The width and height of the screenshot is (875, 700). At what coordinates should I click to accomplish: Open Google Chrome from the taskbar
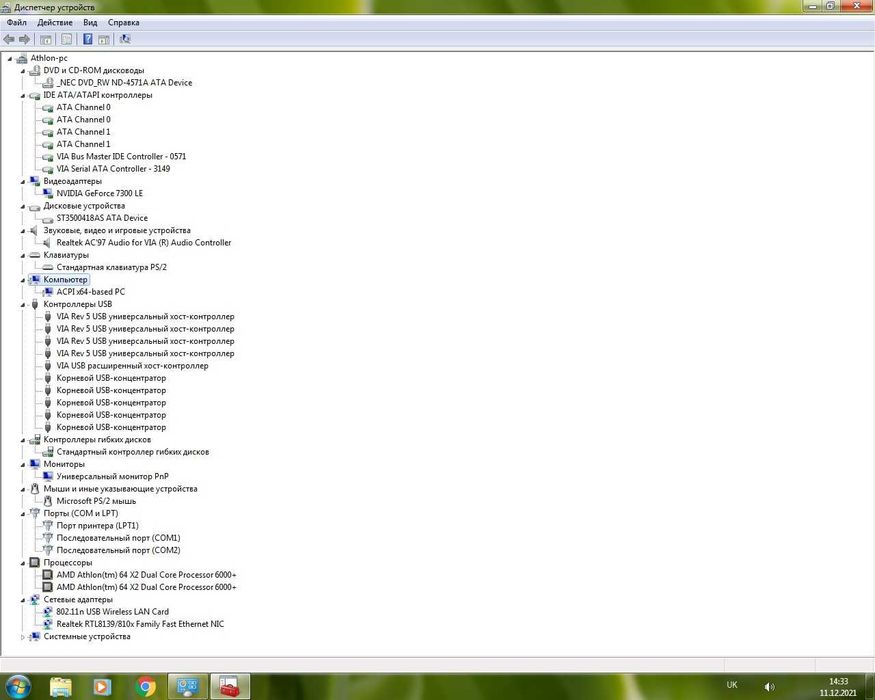tap(145, 686)
